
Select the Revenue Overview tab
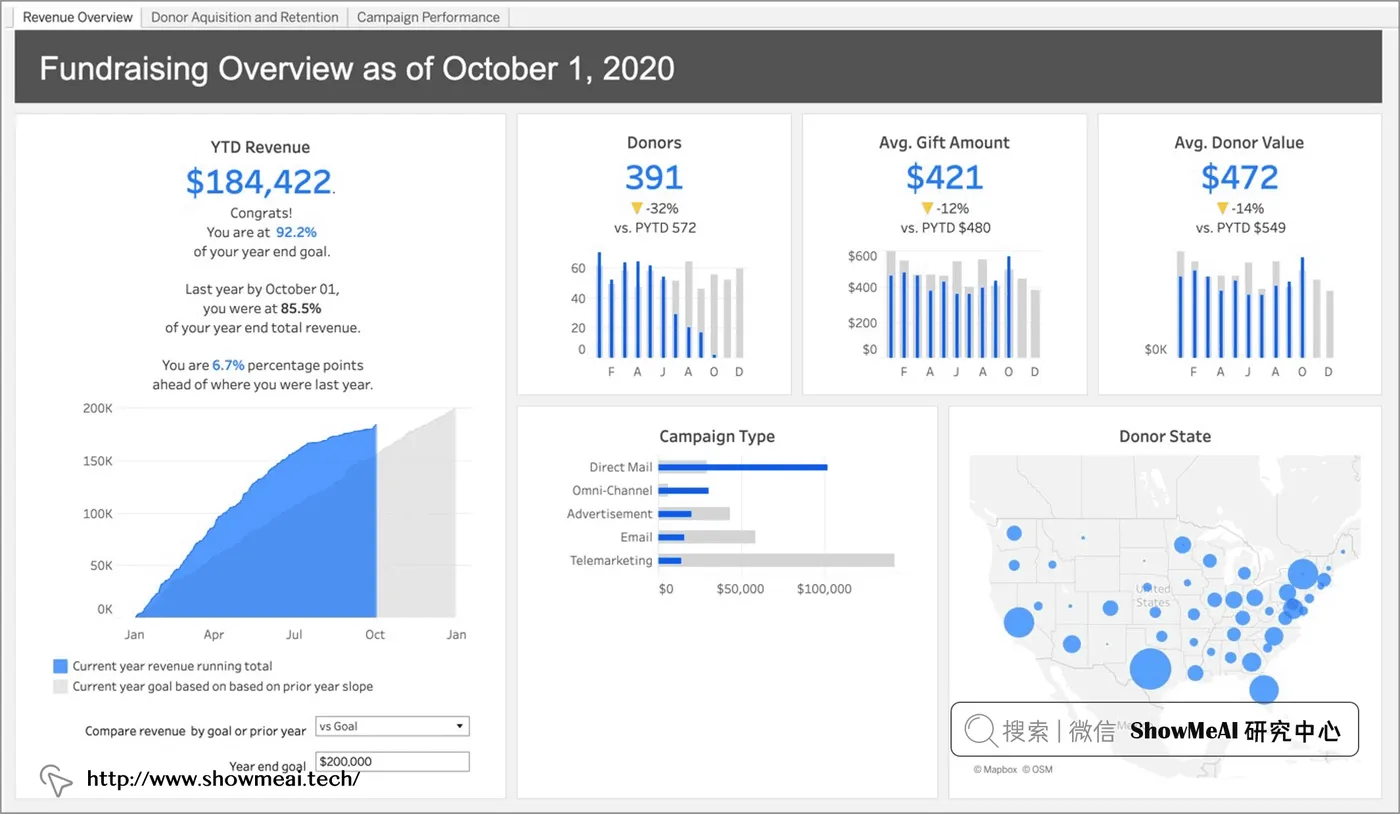click(x=78, y=17)
